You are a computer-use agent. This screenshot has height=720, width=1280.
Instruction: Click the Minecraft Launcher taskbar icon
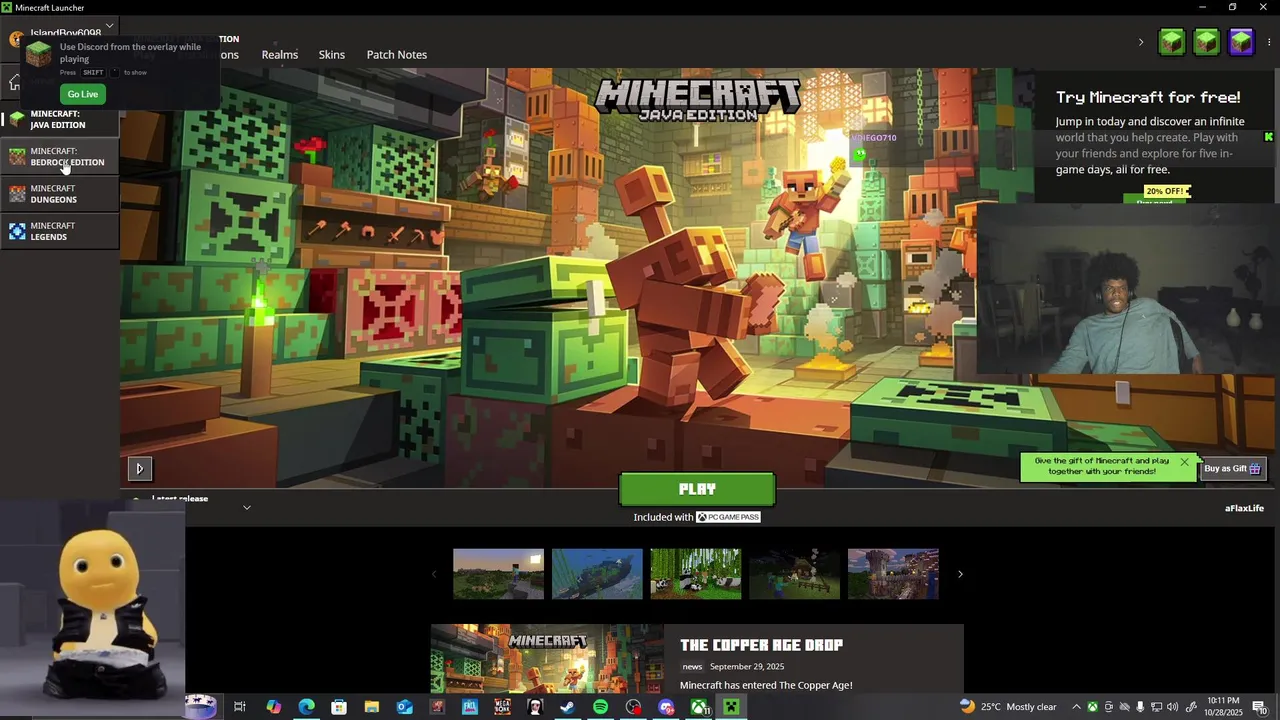point(731,707)
